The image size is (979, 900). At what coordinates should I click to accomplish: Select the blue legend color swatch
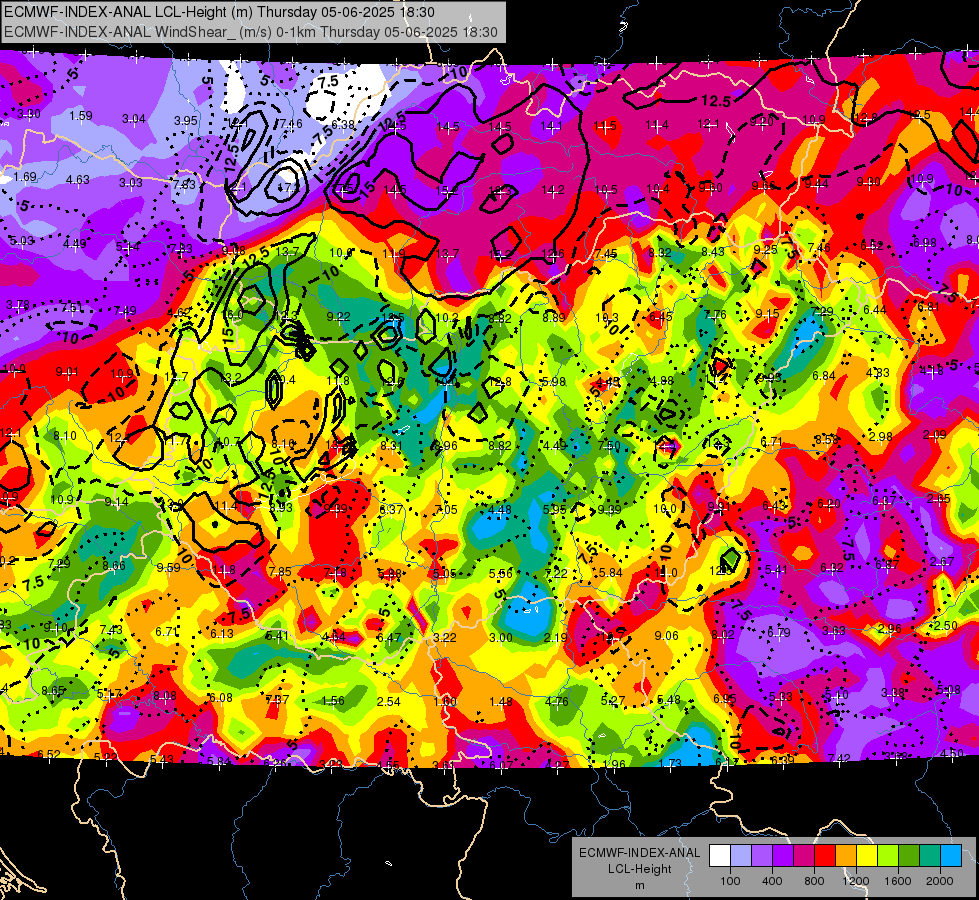coord(951,856)
